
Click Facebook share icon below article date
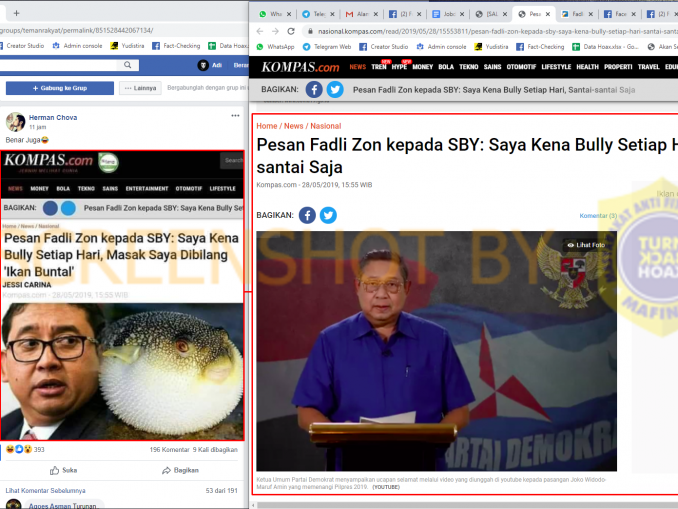click(x=307, y=215)
